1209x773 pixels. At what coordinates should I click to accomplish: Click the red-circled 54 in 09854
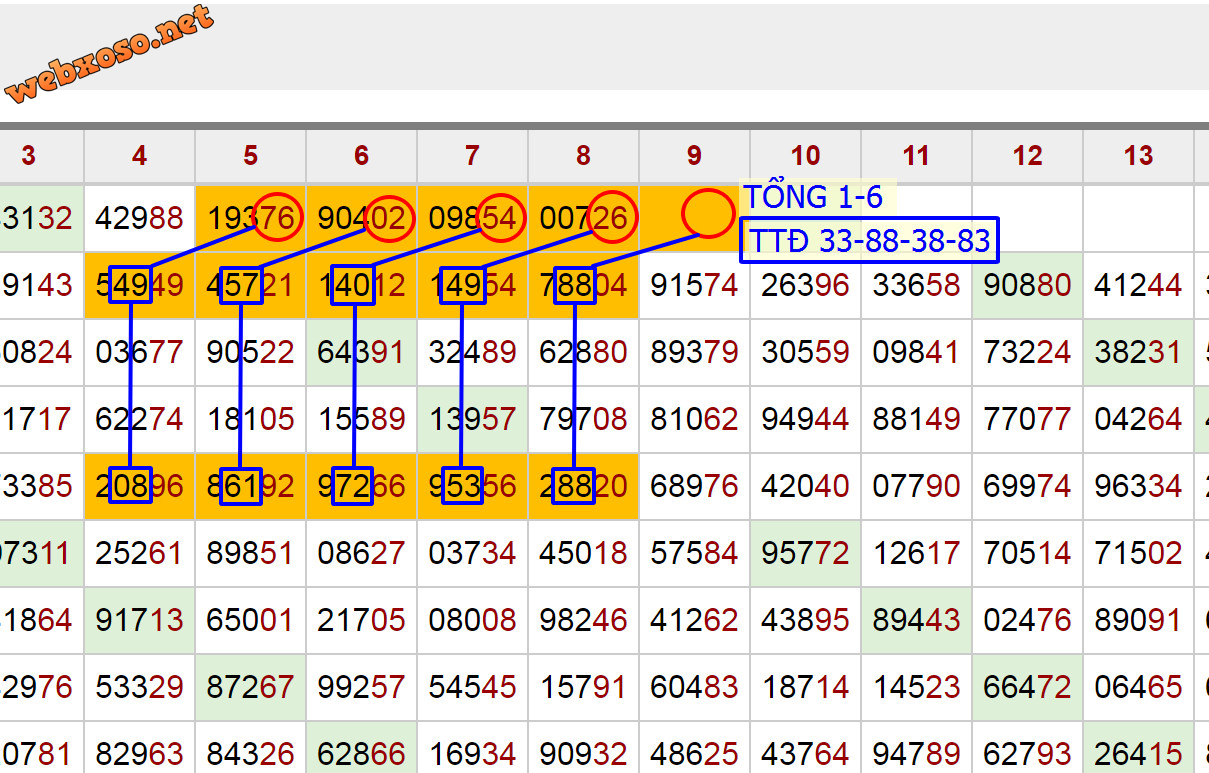501,217
